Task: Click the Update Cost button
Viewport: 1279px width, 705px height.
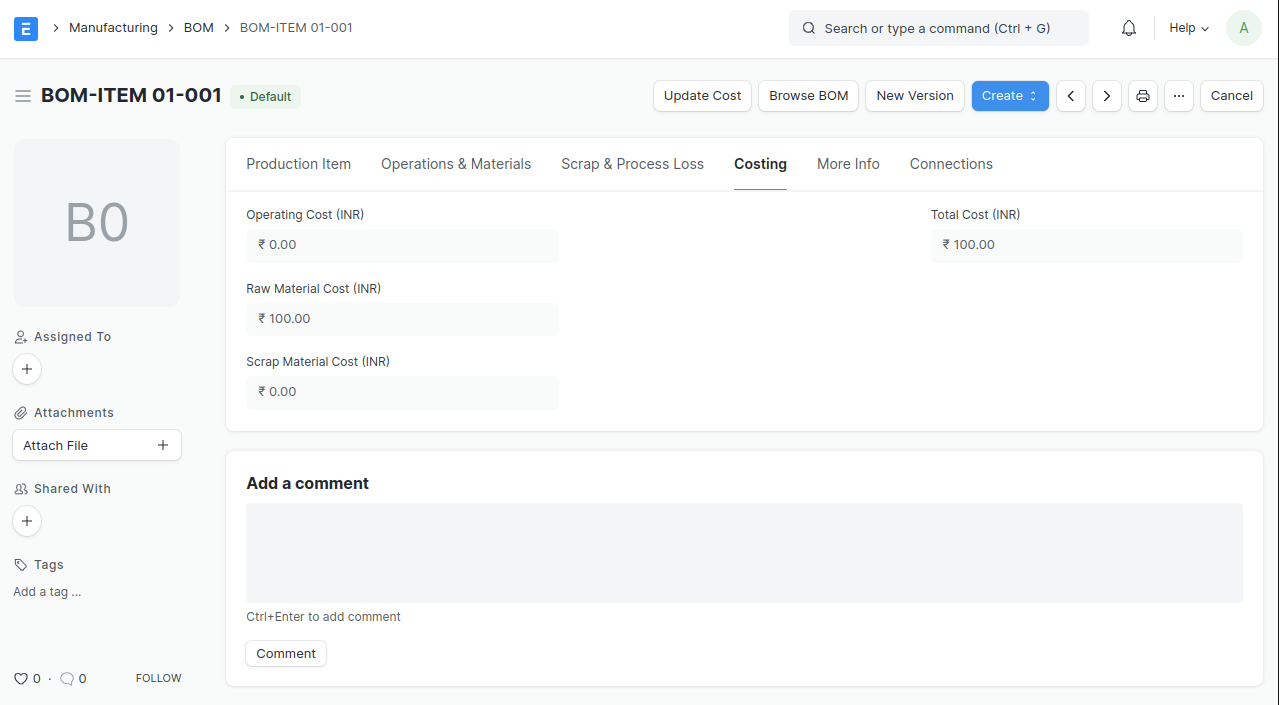Action: coord(701,95)
